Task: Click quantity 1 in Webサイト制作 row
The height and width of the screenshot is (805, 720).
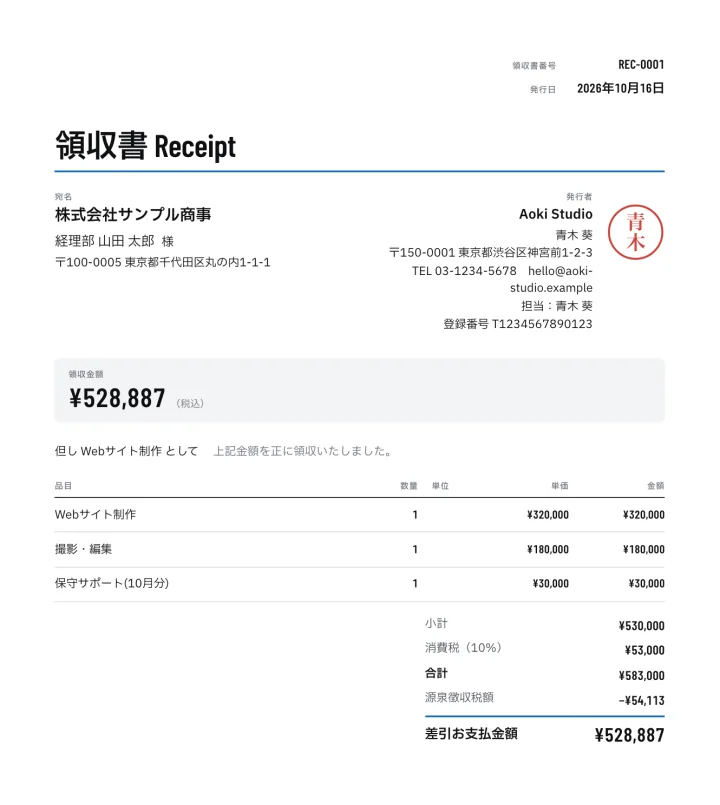Action: (415, 515)
